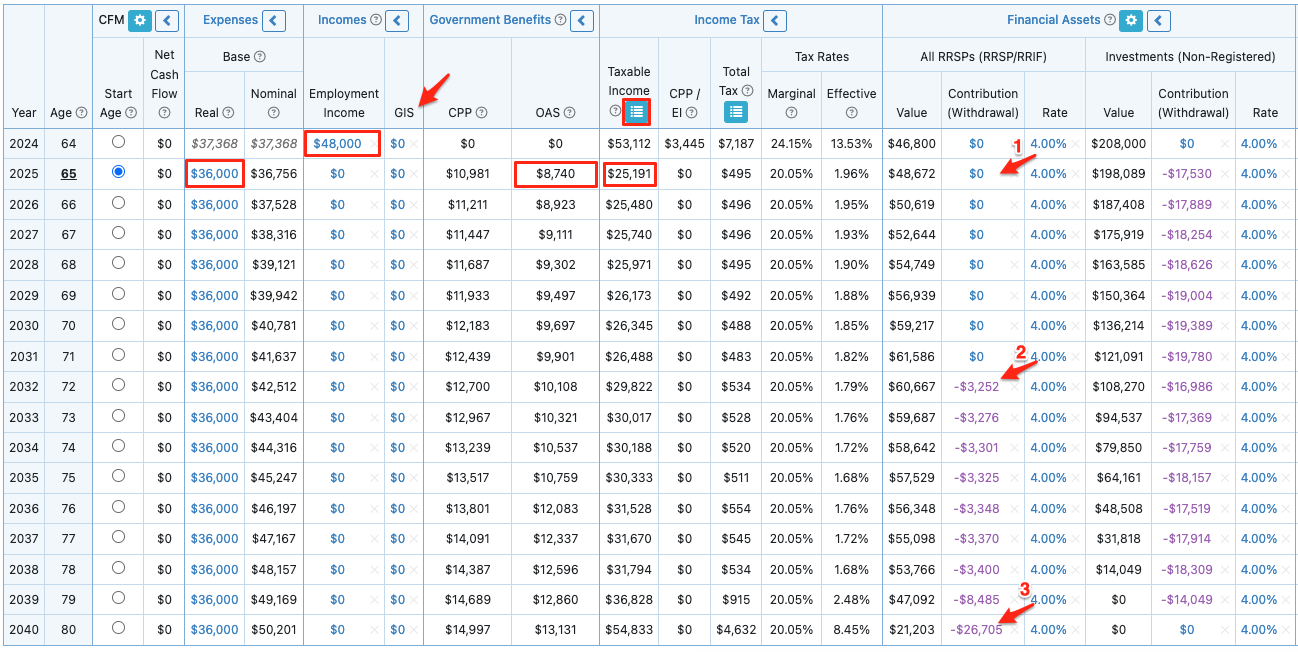Screen dimensions: 1298x652
Task: Collapse the Government Benefits column group
Action: coord(581,20)
